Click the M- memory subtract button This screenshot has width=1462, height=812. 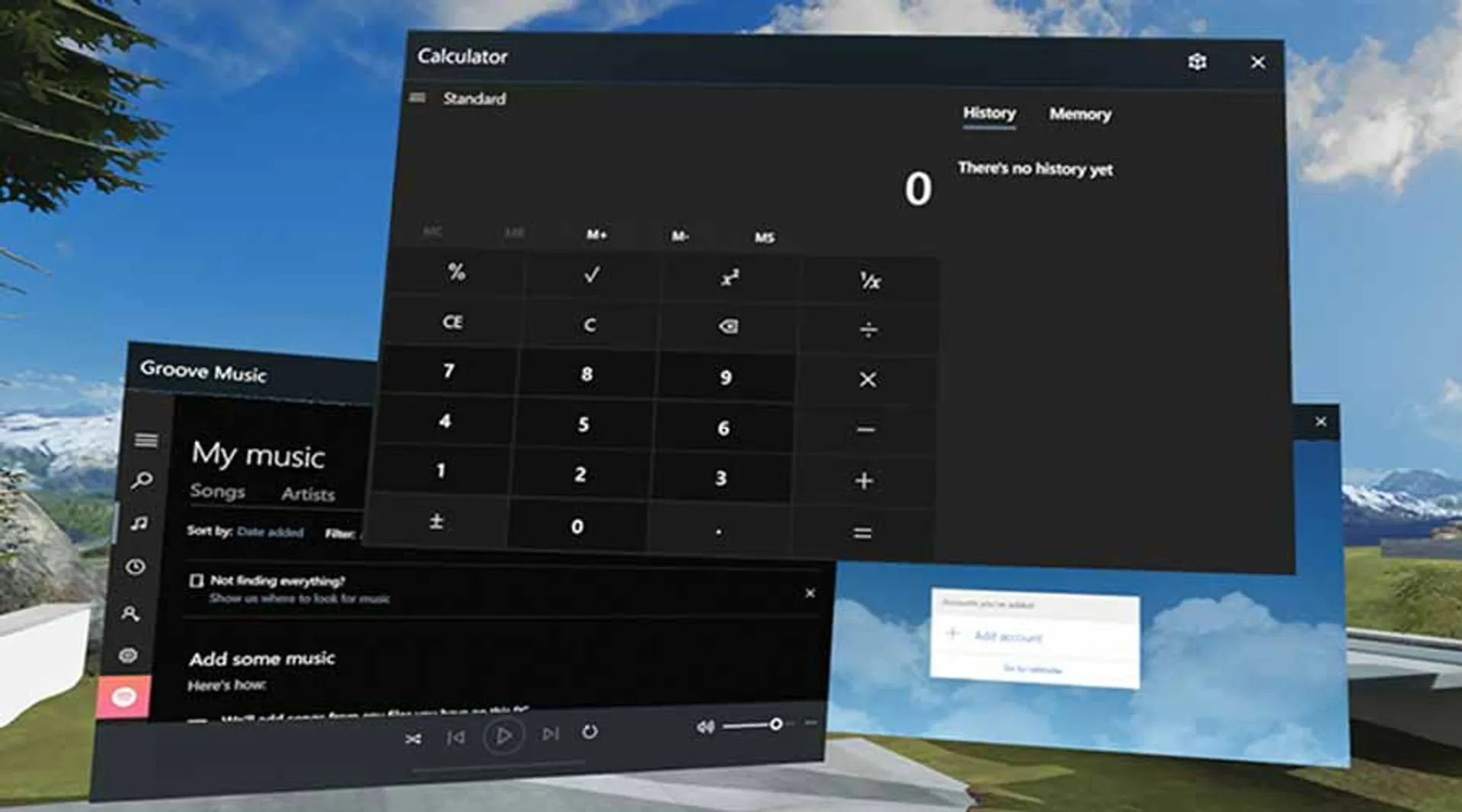pyautogui.click(x=680, y=236)
